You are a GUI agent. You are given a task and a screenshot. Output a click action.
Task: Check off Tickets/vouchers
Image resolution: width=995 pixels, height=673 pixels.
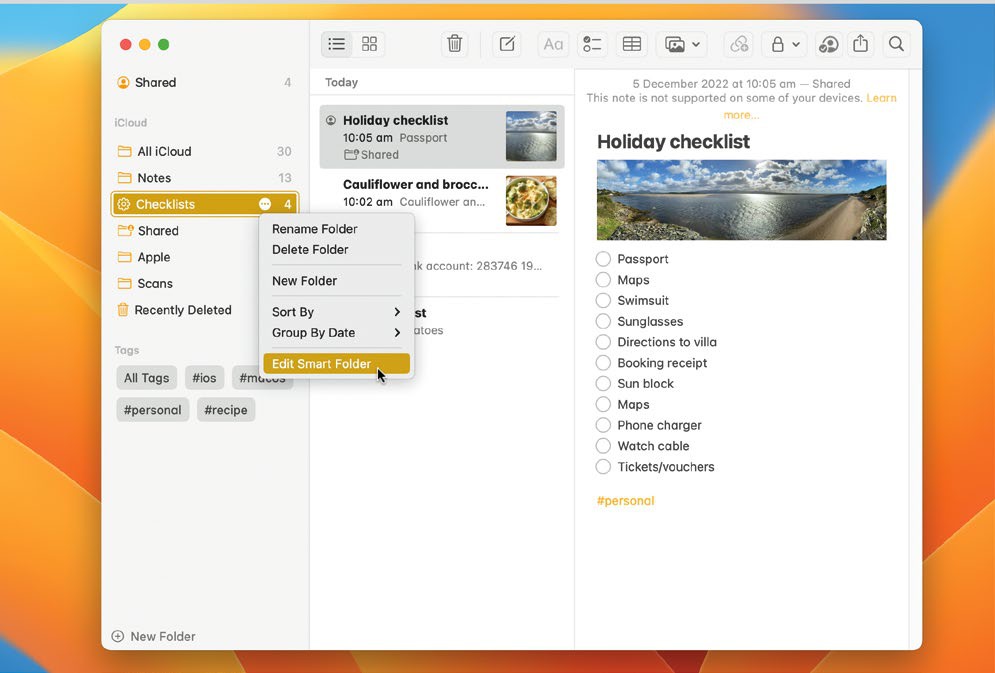click(x=603, y=467)
